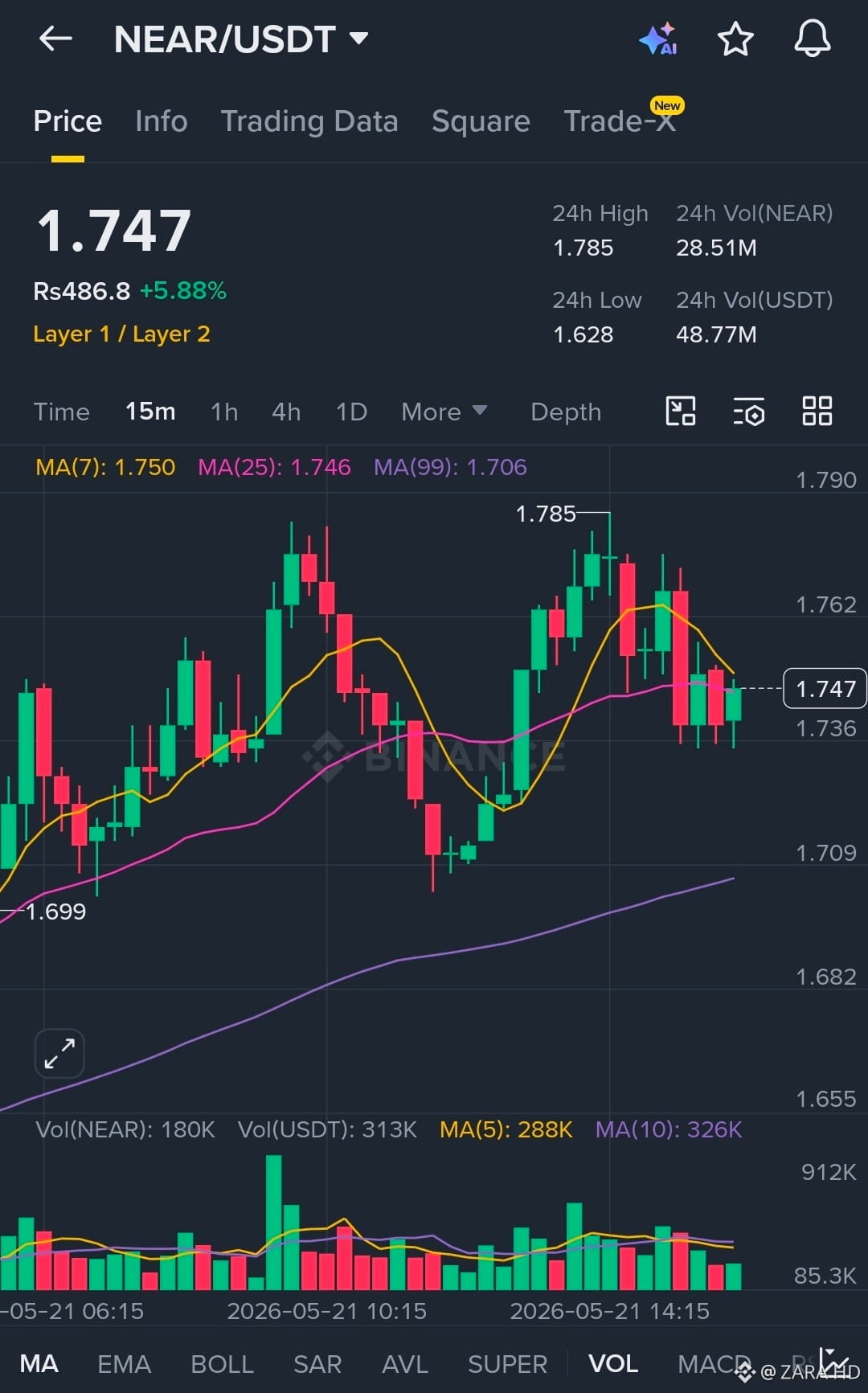Open the four-squares grid layout icon
This screenshot has height=1393, width=868.
(817, 412)
